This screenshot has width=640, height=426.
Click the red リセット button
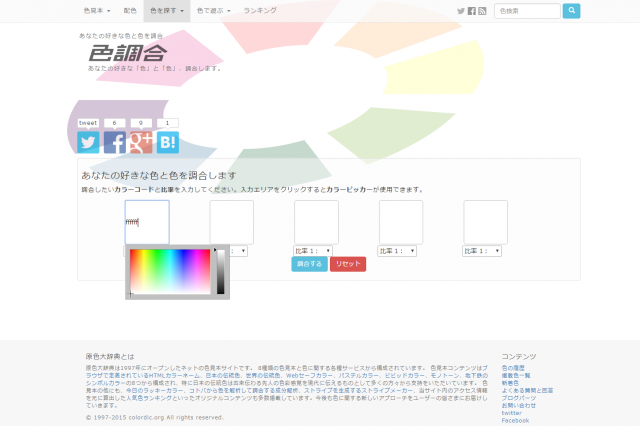[x=348, y=264]
